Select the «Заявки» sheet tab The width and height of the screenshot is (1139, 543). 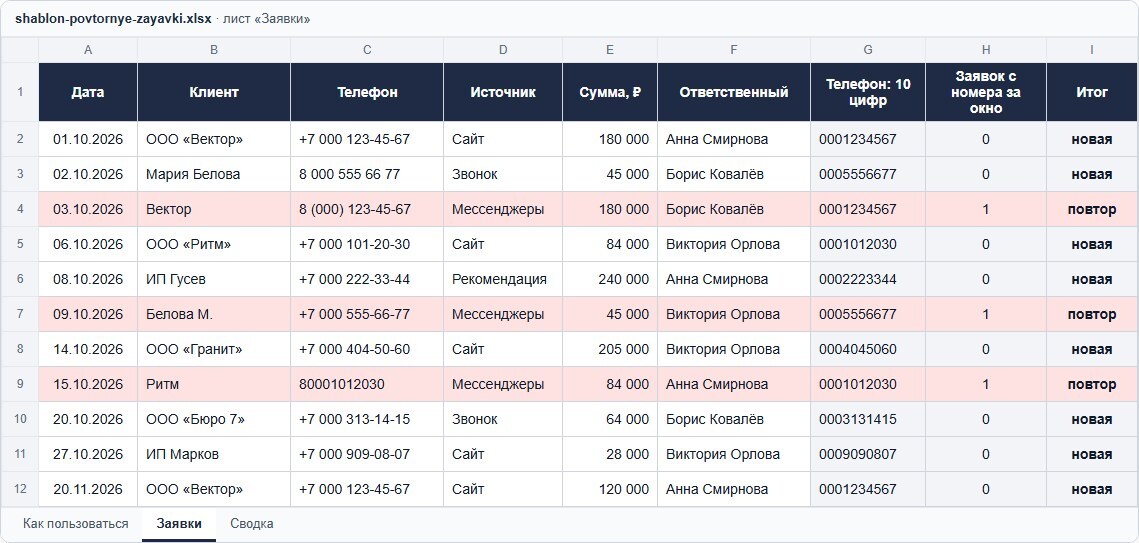[x=179, y=523]
